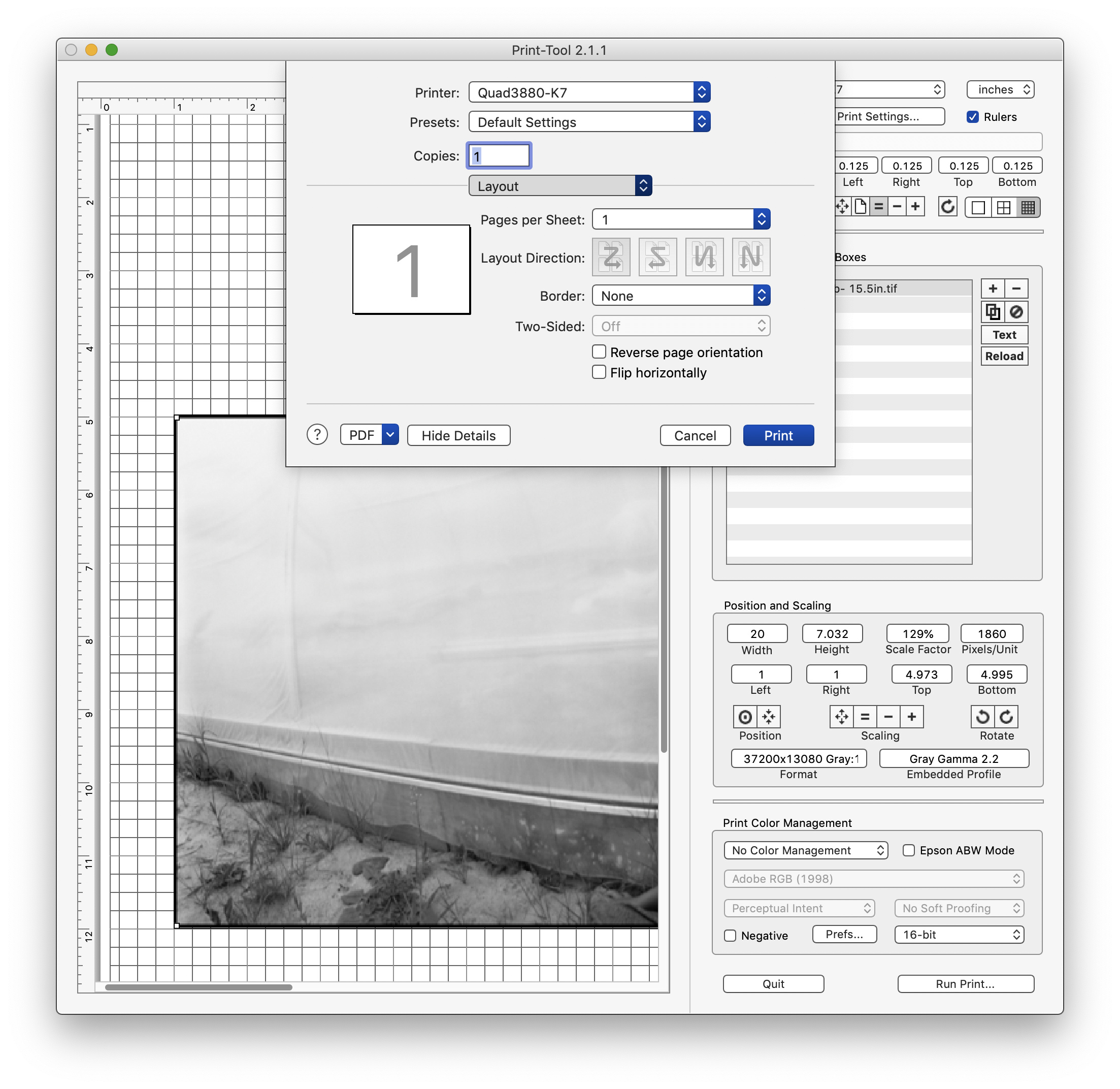Choose the Z-shaped layout direction

tap(611, 257)
